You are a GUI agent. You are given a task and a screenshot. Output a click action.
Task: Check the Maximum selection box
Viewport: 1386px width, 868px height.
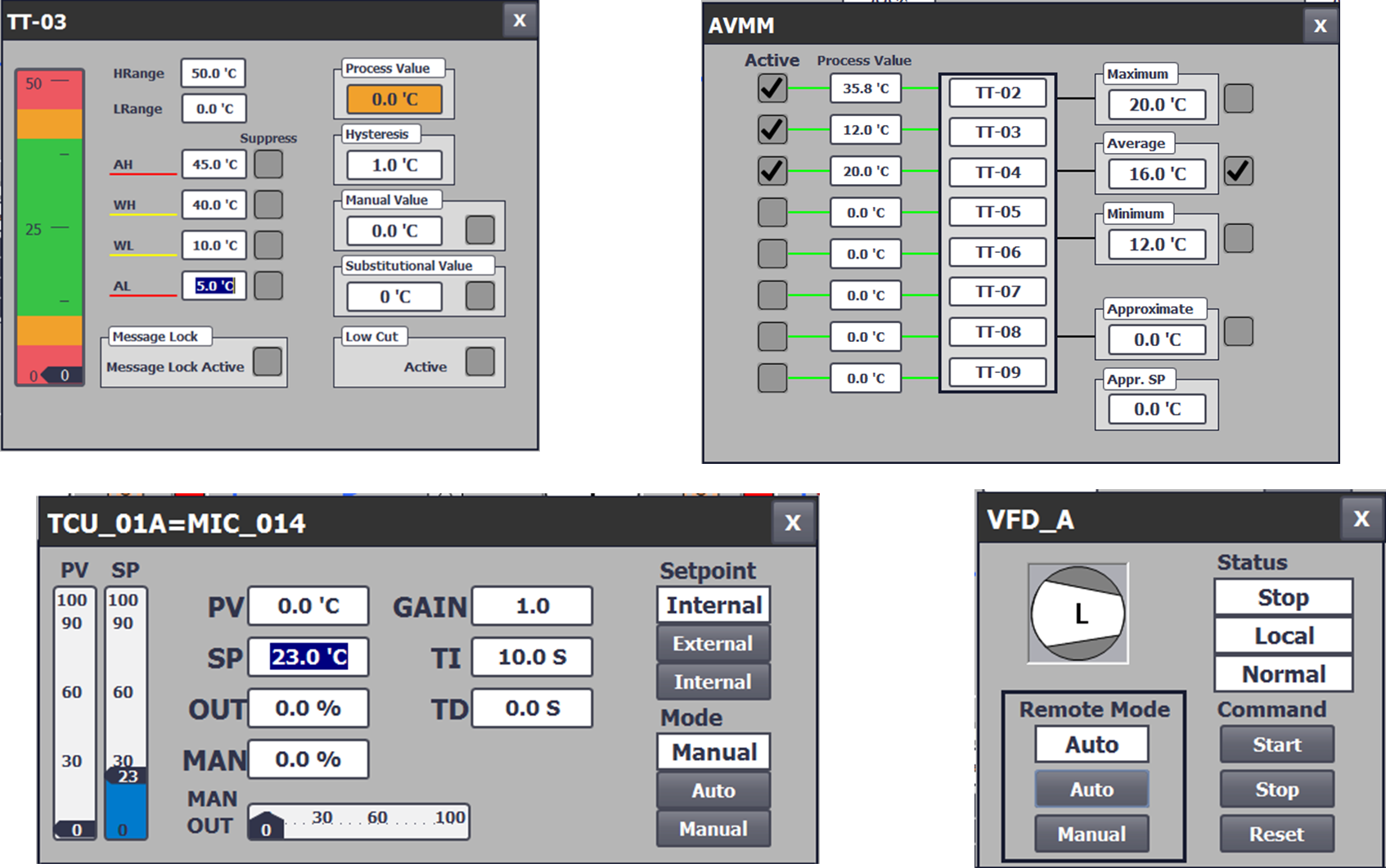[1238, 99]
